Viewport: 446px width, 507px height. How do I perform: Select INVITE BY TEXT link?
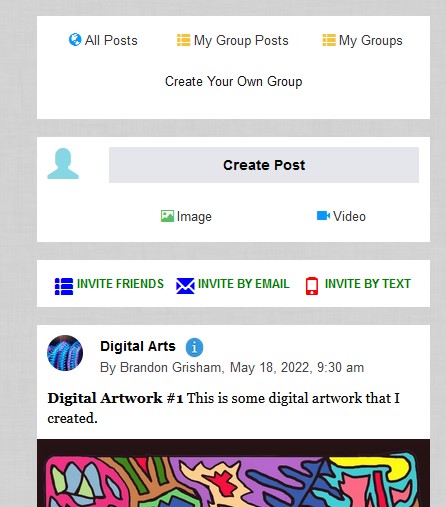[x=368, y=284]
